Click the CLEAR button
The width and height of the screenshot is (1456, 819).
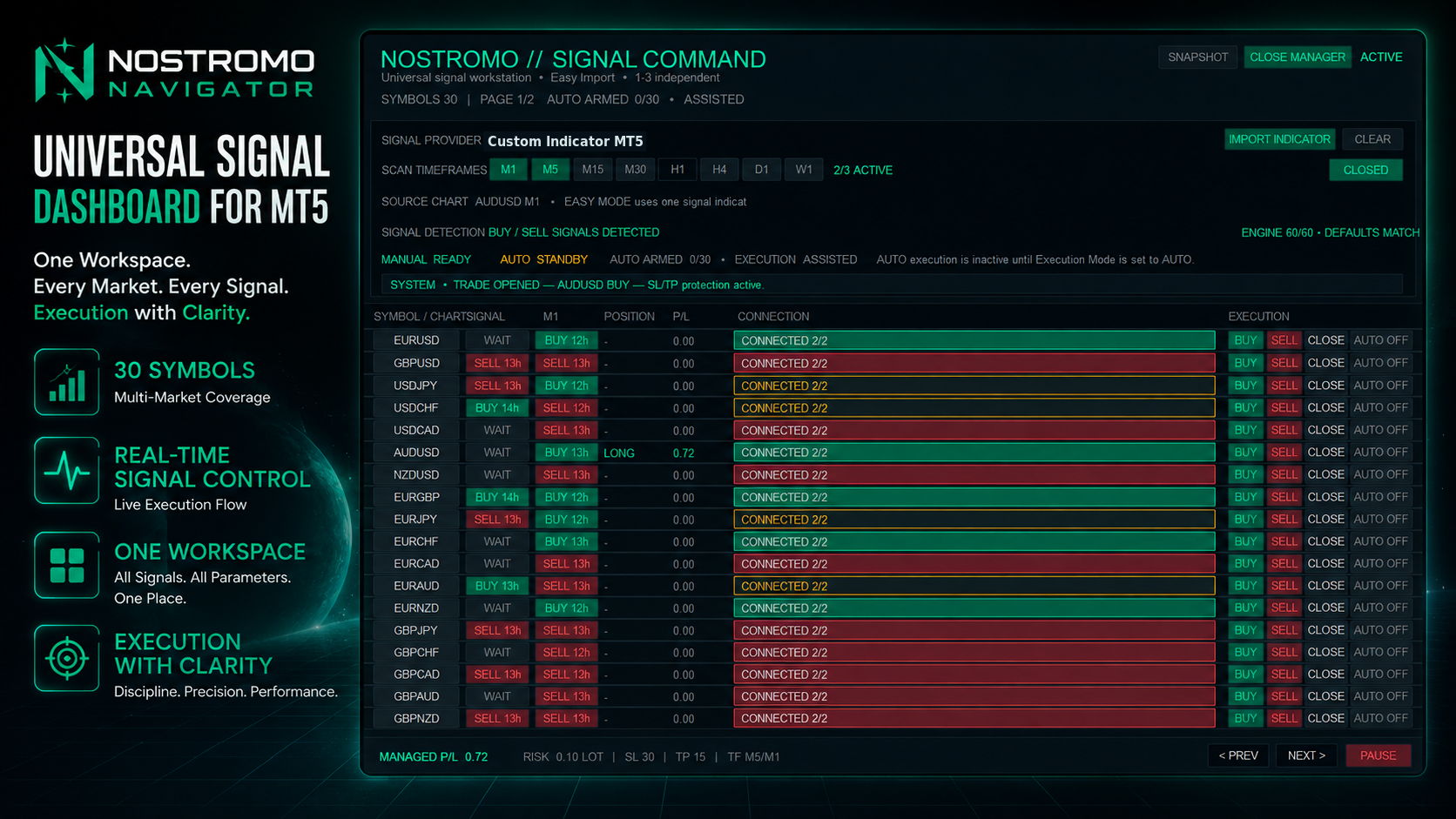pyautogui.click(x=1372, y=139)
